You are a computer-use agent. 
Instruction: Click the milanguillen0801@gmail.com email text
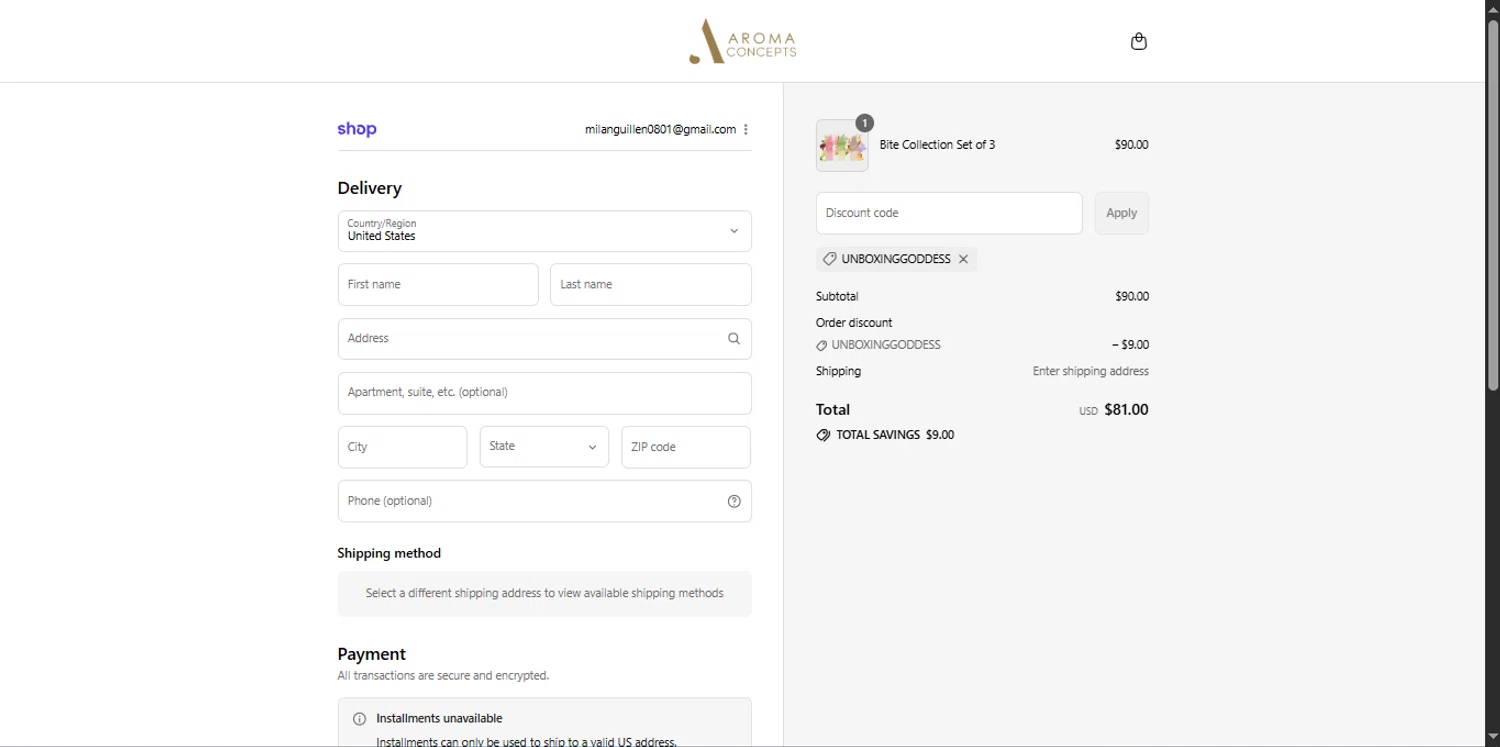(x=660, y=129)
